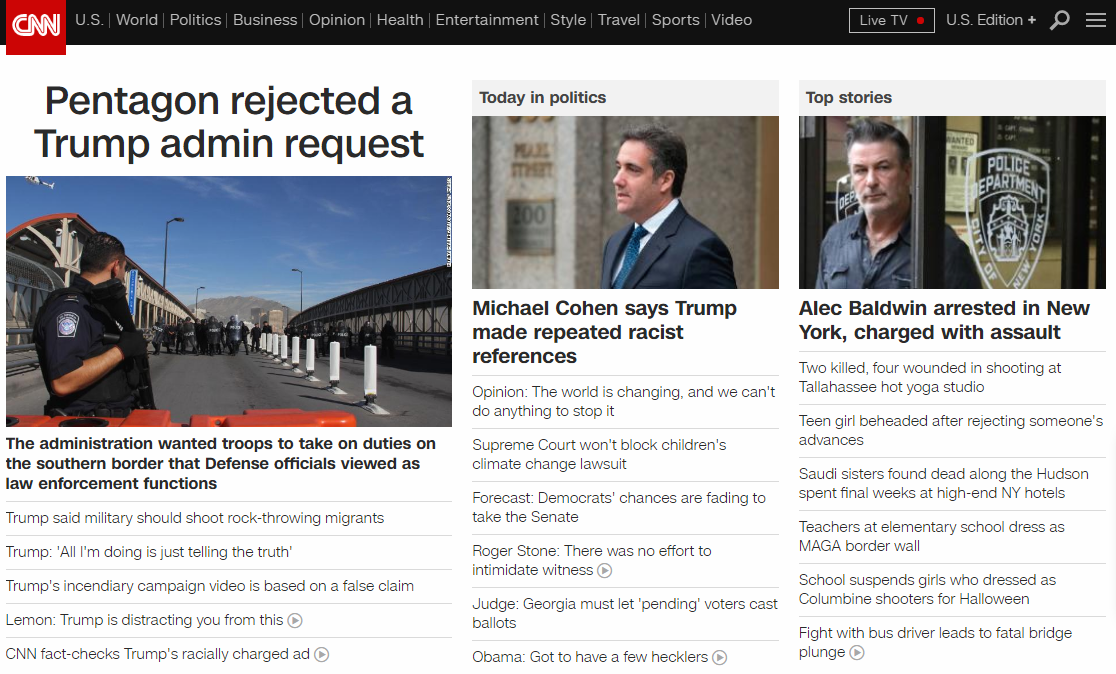
Task: Open CNN fact-checks Trump's racially charged ad
Action: [x=158, y=655]
